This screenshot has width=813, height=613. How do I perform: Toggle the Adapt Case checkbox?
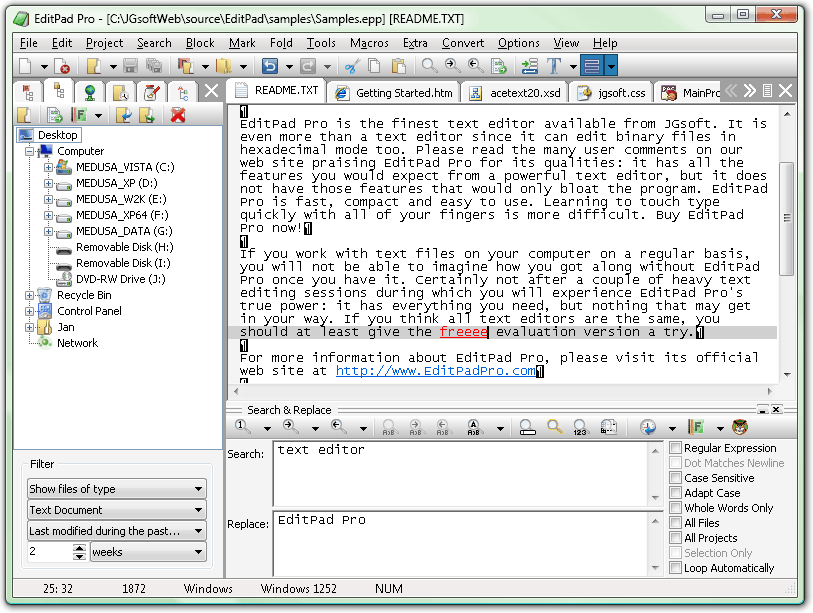click(675, 492)
